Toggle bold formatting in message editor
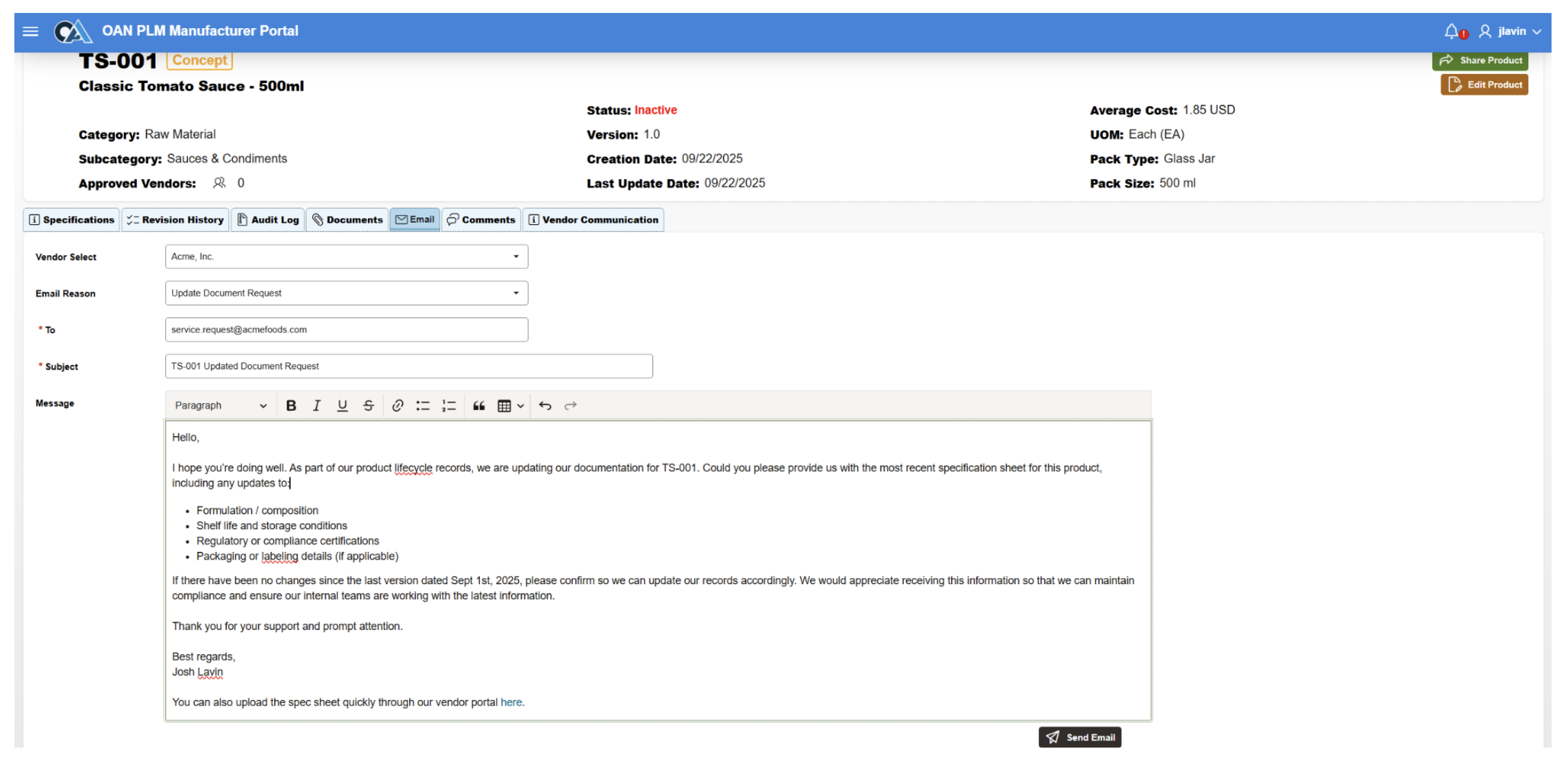This screenshot has width=1568, height=772. [291, 406]
